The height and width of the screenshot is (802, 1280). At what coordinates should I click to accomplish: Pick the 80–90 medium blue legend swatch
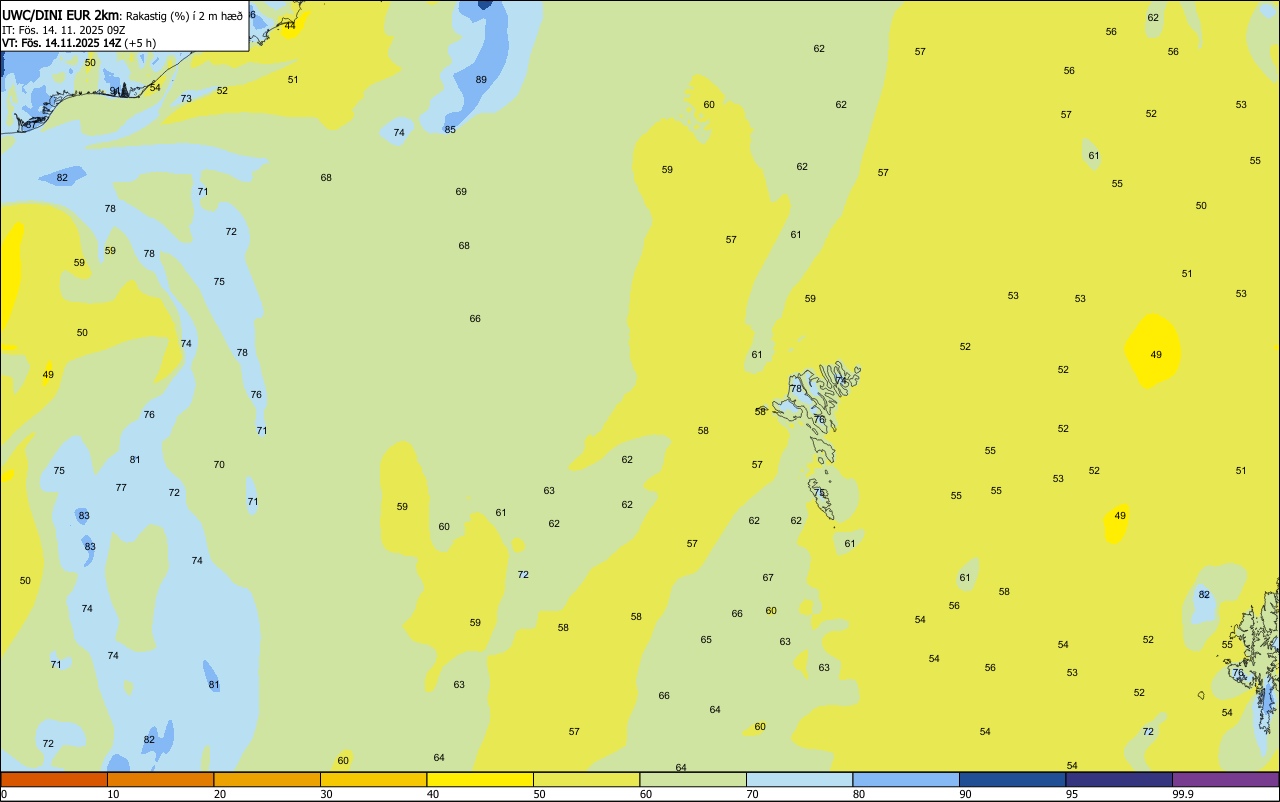tap(906, 779)
